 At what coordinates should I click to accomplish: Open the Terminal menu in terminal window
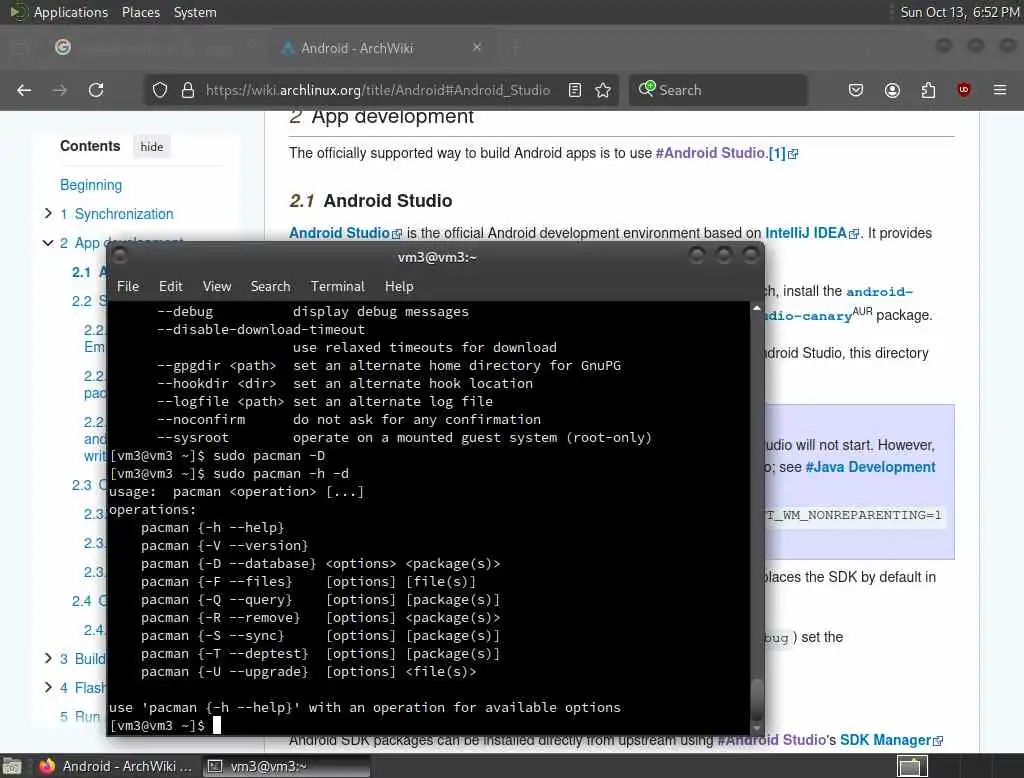pyautogui.click(x=338, y=286)
